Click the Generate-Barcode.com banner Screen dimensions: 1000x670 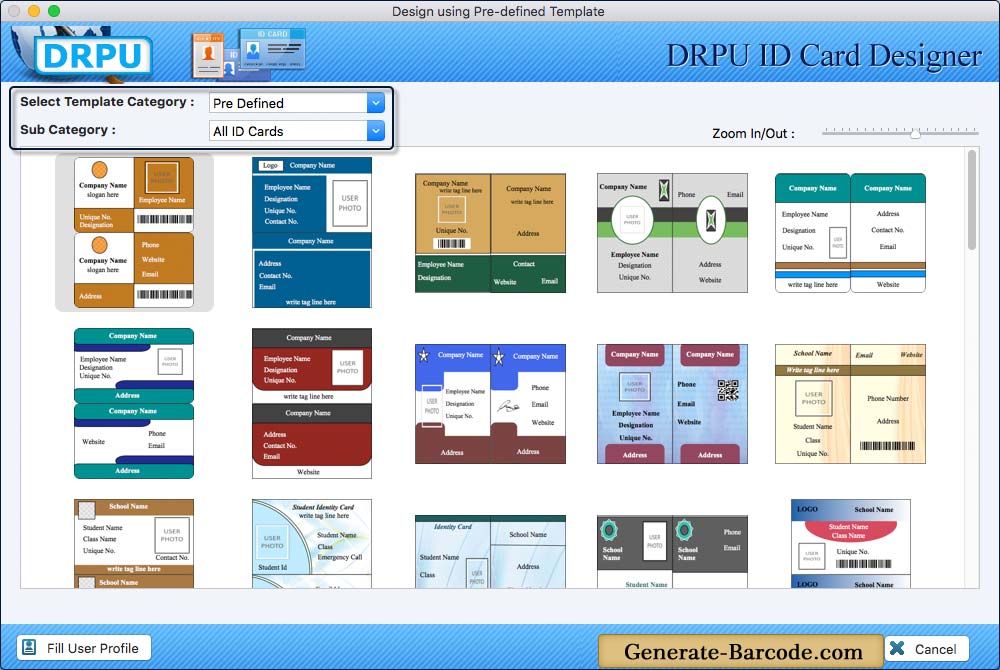(741, 652)
